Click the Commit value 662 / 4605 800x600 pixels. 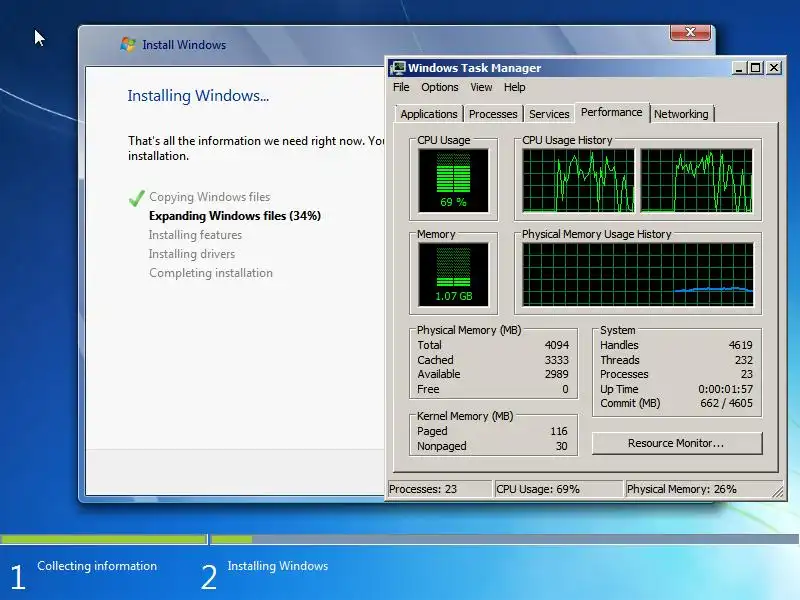727,403
